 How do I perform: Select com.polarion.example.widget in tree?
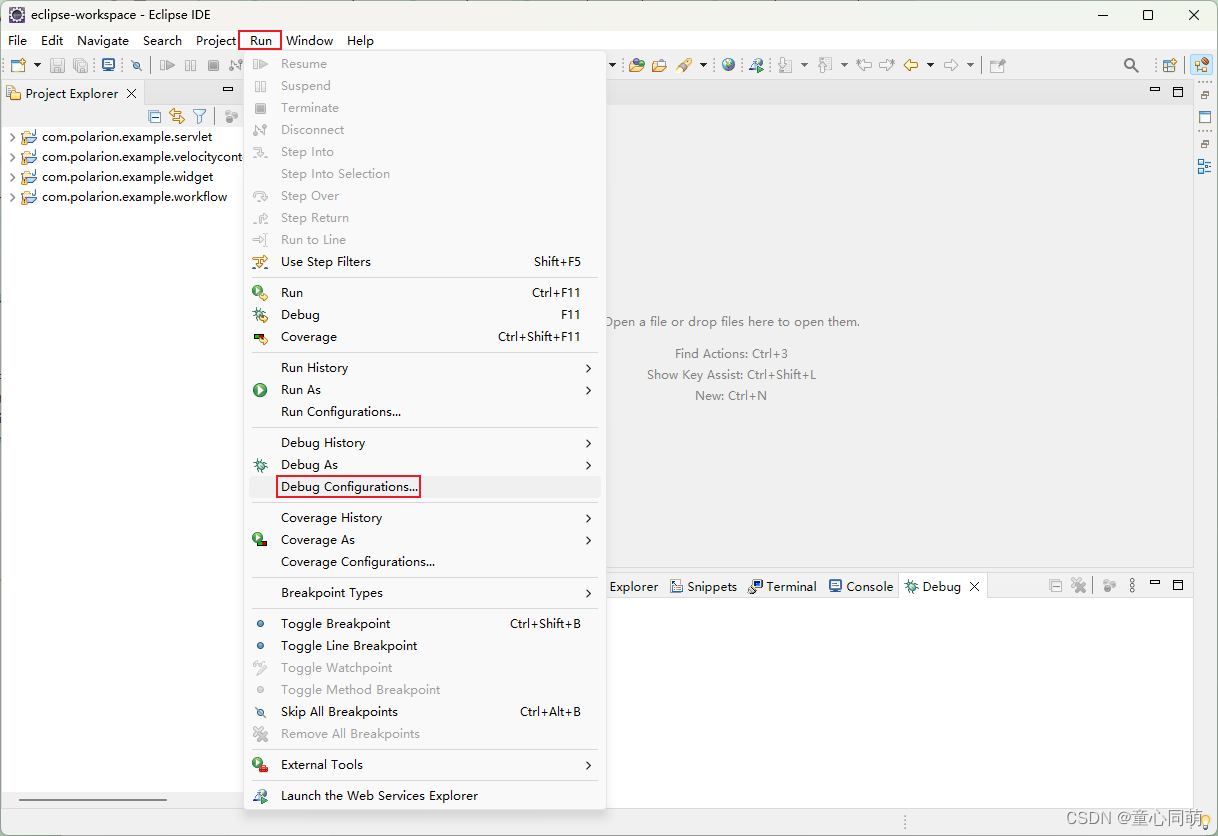127,177
